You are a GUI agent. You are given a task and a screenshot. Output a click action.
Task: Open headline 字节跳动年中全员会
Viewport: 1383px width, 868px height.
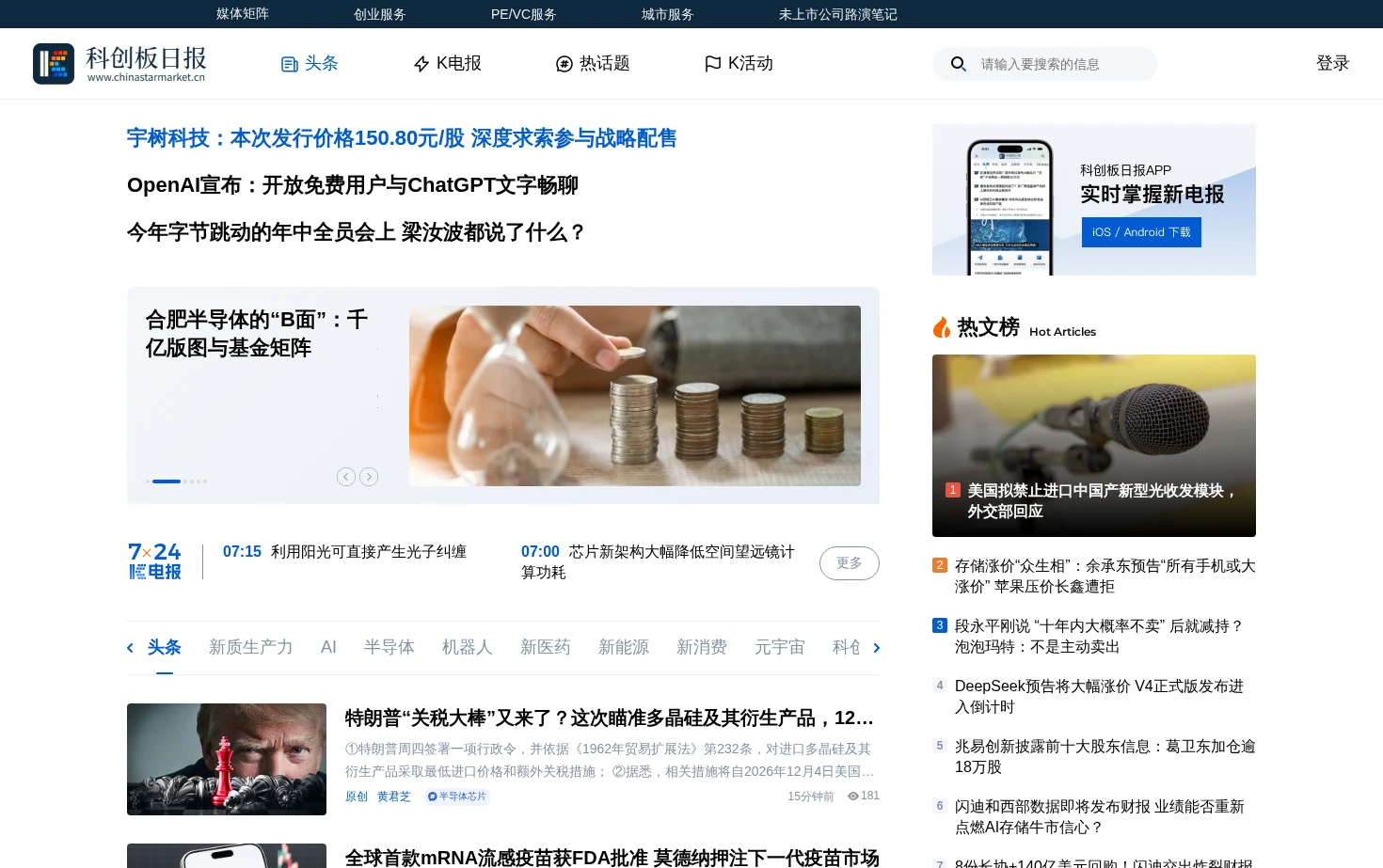357,232
